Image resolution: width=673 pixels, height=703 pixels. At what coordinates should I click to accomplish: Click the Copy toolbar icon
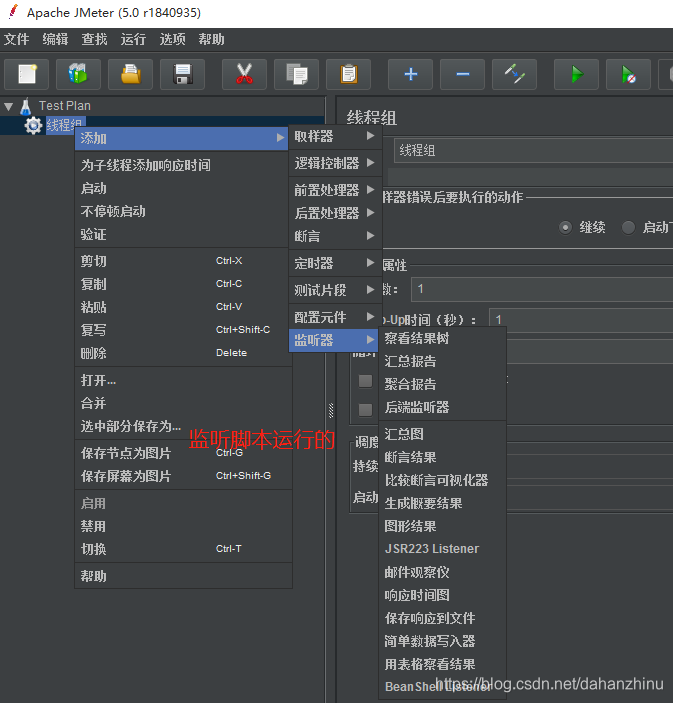click(x=296, y=74)
